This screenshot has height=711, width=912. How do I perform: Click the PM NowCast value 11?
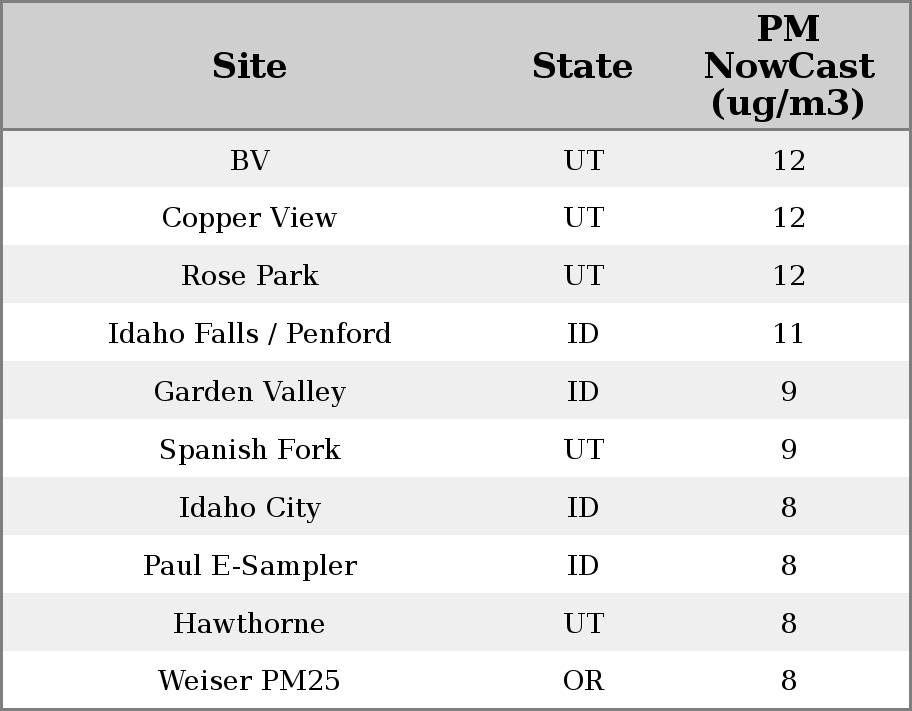[x=788, y=334]
